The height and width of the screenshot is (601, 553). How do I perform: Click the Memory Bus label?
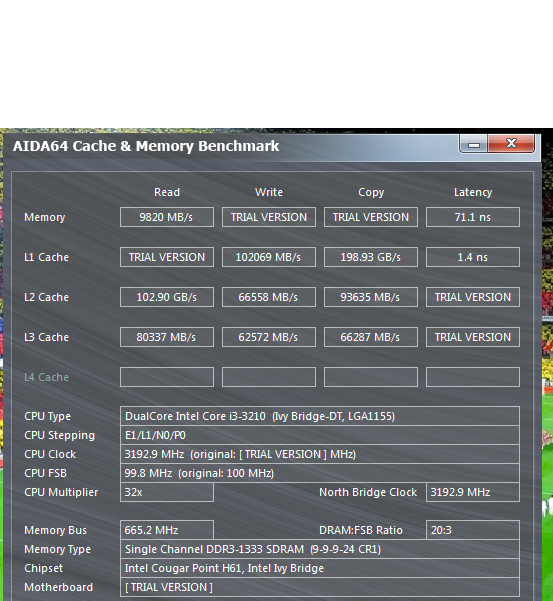point(55,530)
